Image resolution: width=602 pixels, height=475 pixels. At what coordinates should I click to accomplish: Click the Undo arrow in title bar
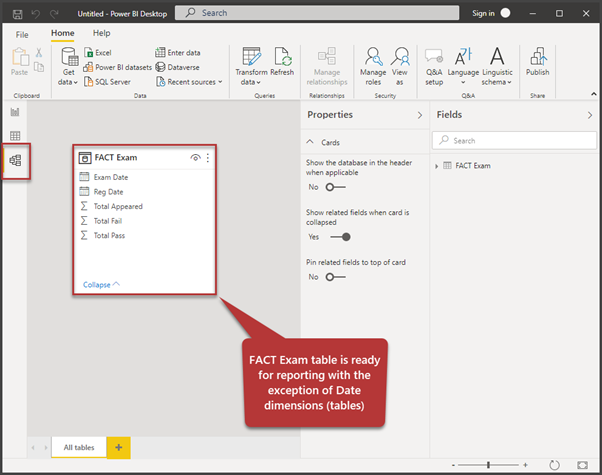(x=36, y=14)
